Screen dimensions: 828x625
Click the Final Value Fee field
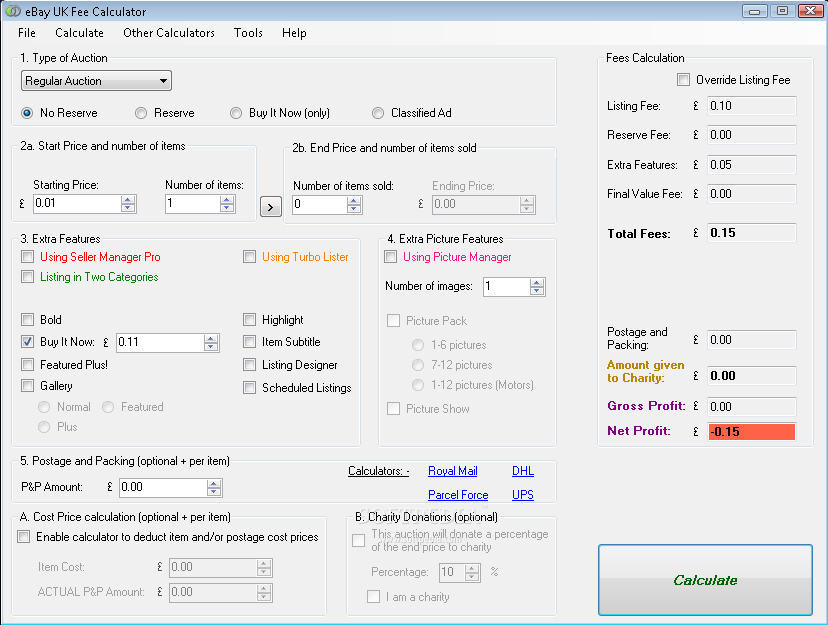pyautogui.click(x=751, y=194)
